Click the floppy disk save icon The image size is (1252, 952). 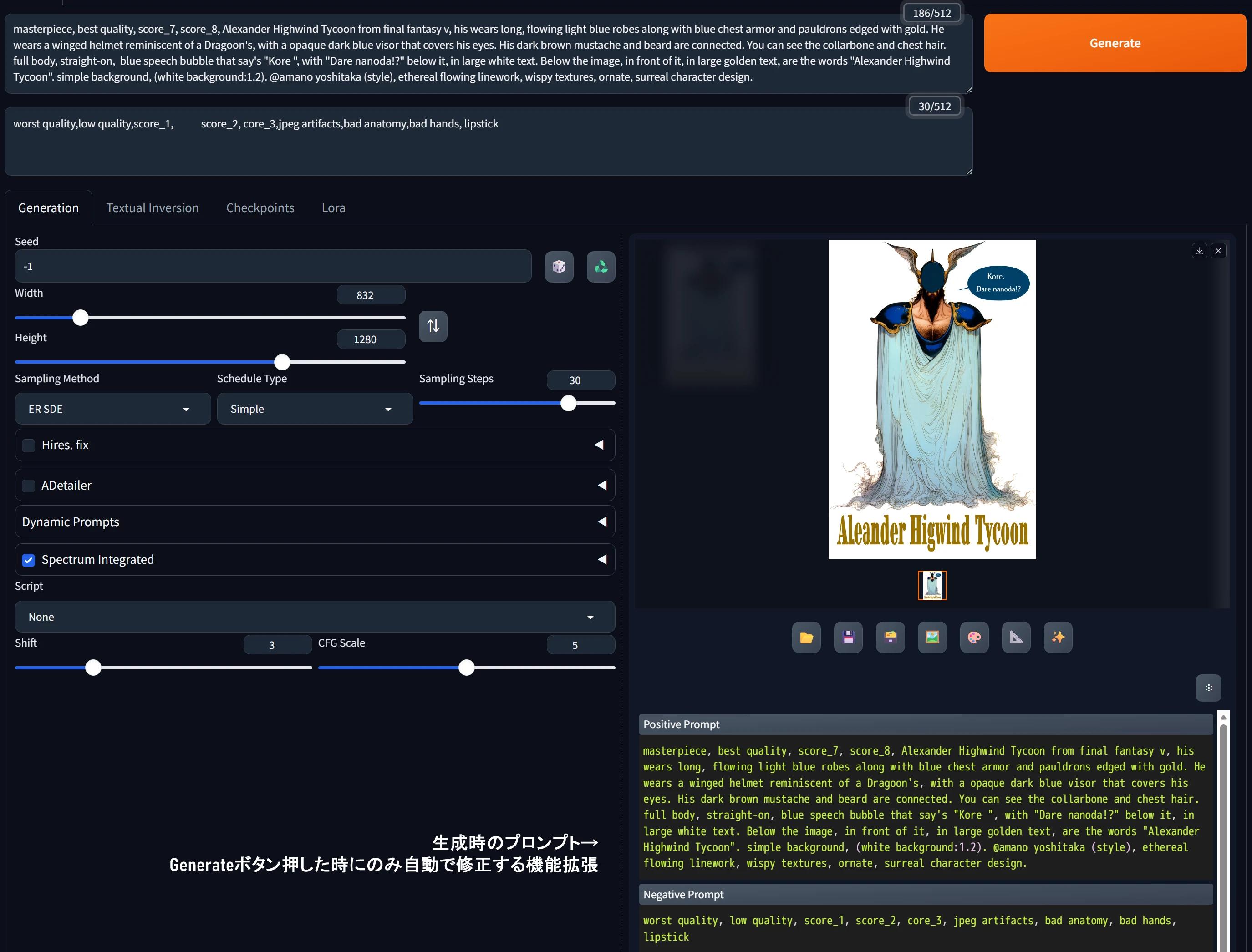[x=848, y=638]
